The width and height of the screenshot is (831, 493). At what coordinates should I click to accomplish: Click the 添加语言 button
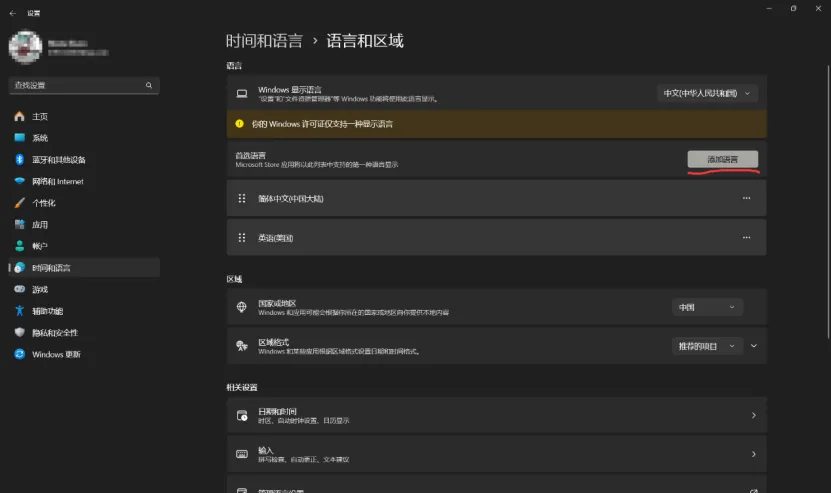[x=722, y=159]
